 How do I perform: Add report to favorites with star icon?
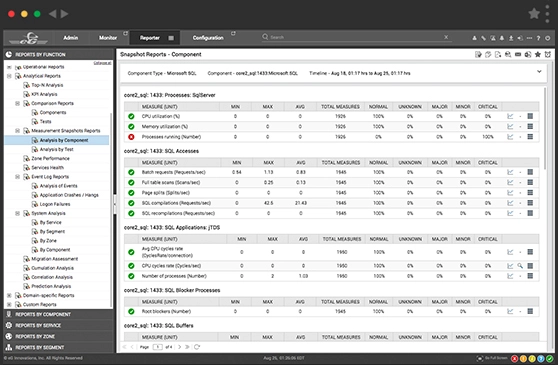pyautogui.click(x=538, y=54)
